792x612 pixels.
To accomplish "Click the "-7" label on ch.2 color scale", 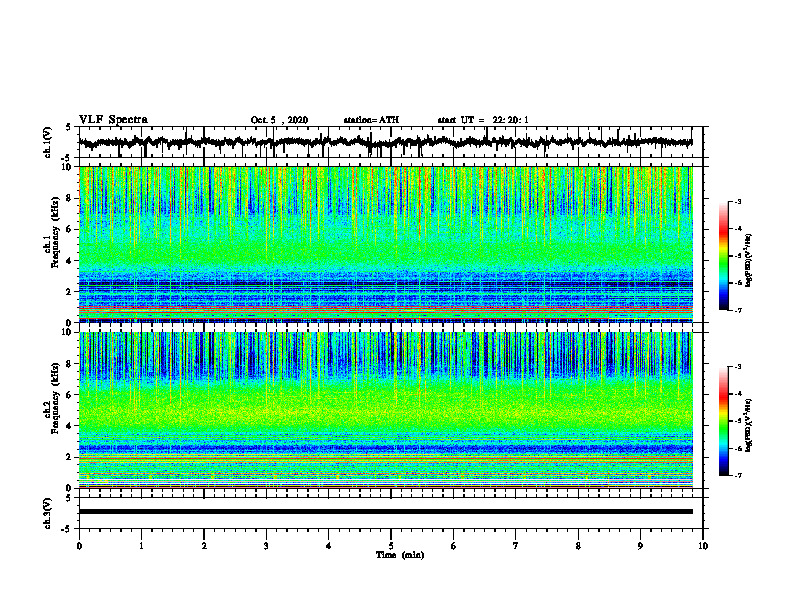I will 737,476.
